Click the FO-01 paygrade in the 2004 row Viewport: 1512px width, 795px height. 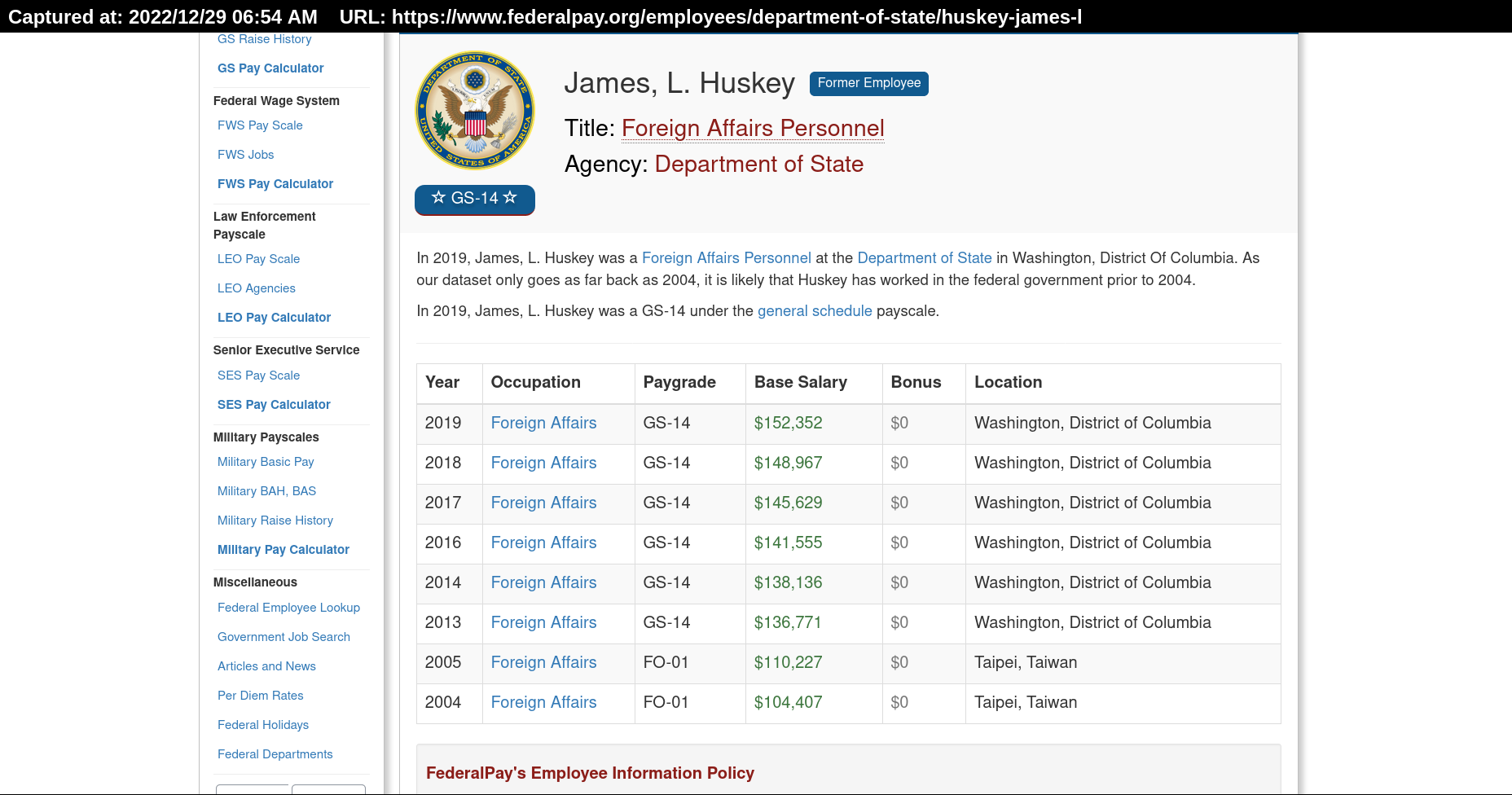coord(666,703)
